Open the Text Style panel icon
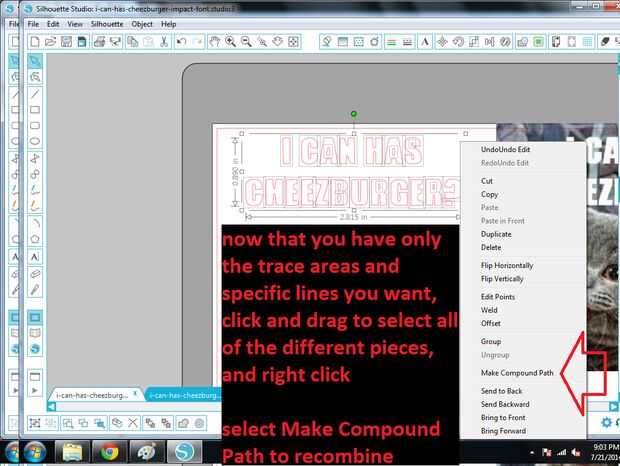Screen dimensions: 620x466 425,42
